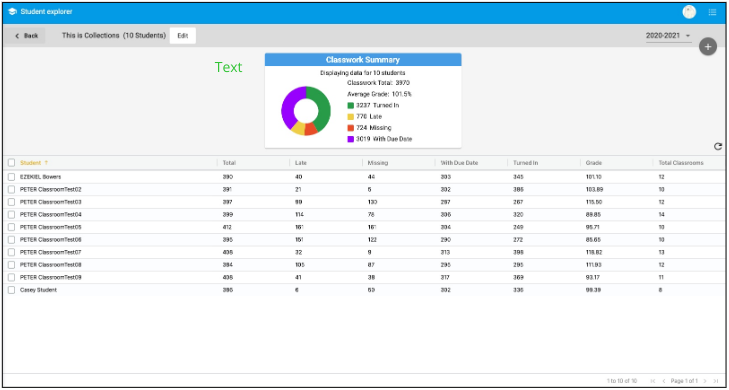This screenshot has width=729, height=390.
Task: Go to last page pagination icon
Action: tap(716, 381)
